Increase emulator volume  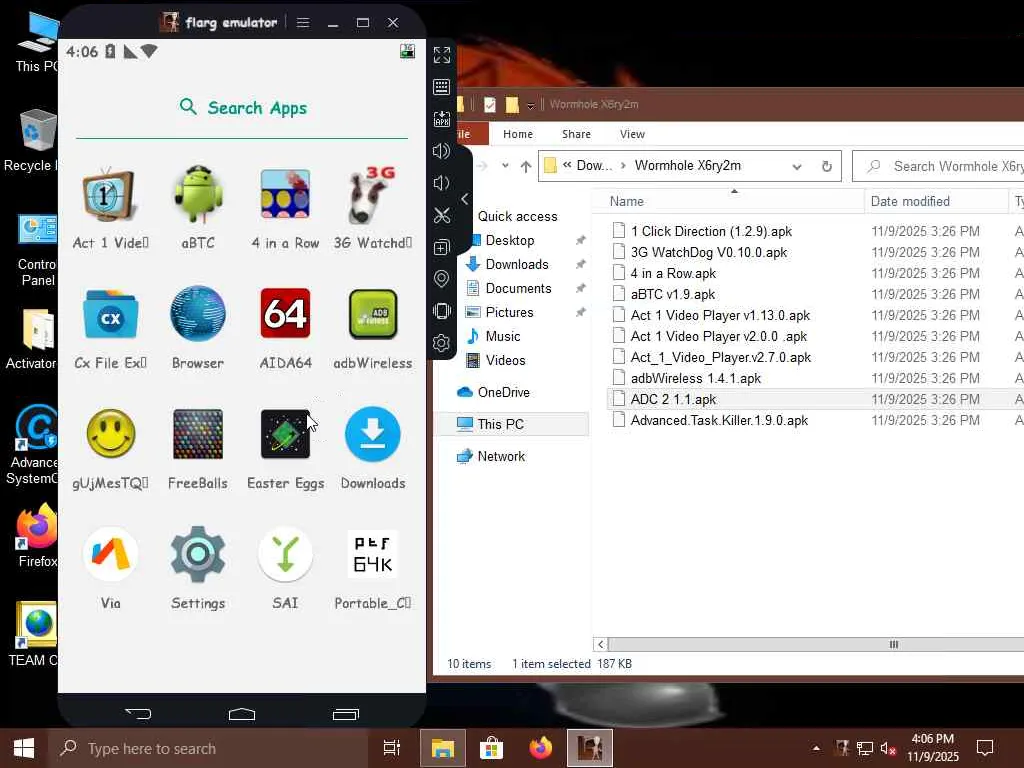(442, 151)
